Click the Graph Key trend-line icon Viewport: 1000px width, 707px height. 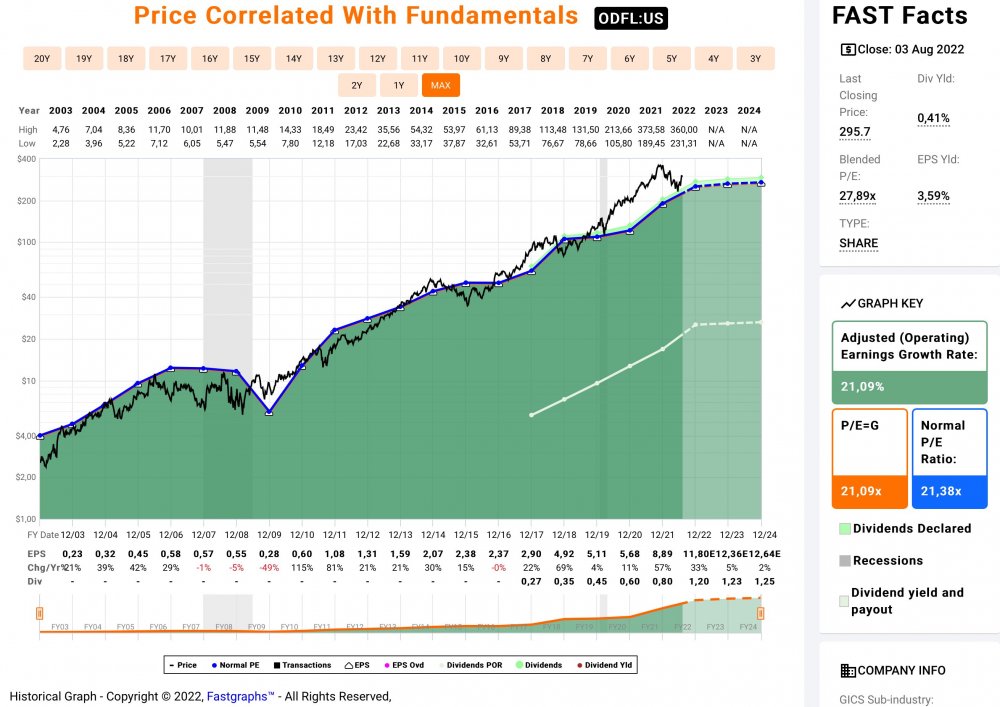click(x=848, y=303)
